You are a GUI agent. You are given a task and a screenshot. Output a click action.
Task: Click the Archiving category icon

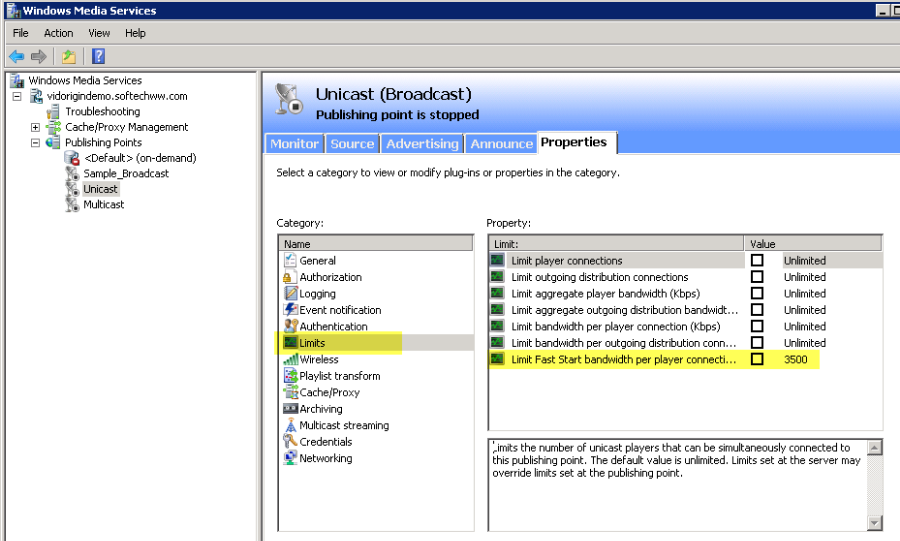point(291,409)
